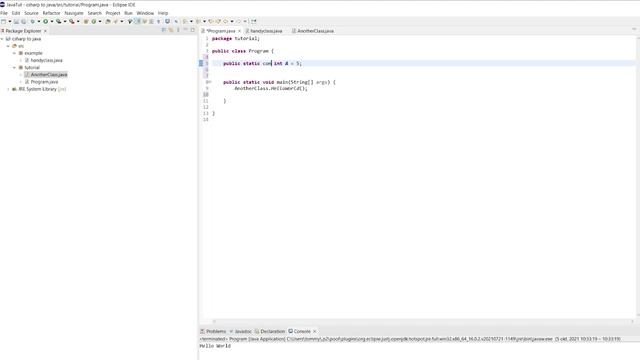Switch to the Javadoc tab
This screenshot has width=640, height=360.
[241, 331]
